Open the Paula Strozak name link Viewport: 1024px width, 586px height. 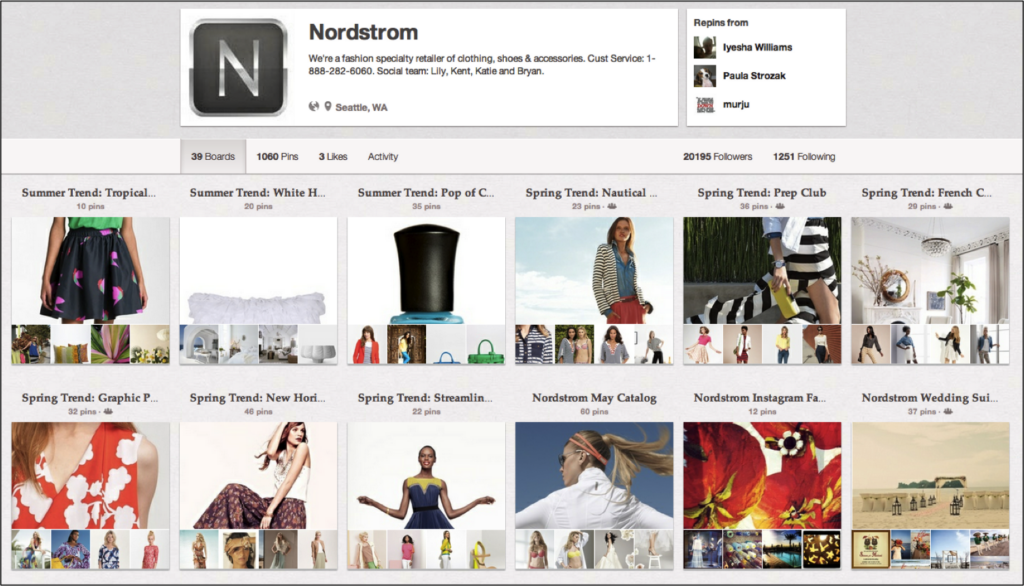[757, 76]
